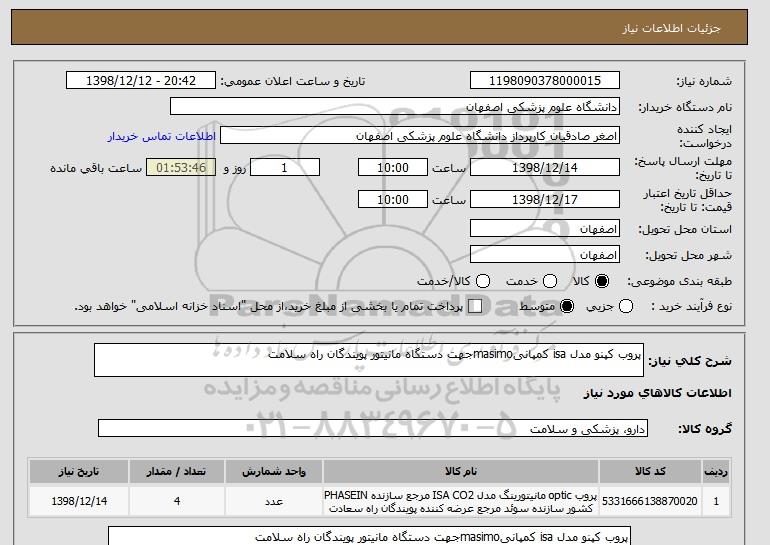Click the row number 1 cell
This screenshot has height=545, width=770.
[x=716, y=501]
